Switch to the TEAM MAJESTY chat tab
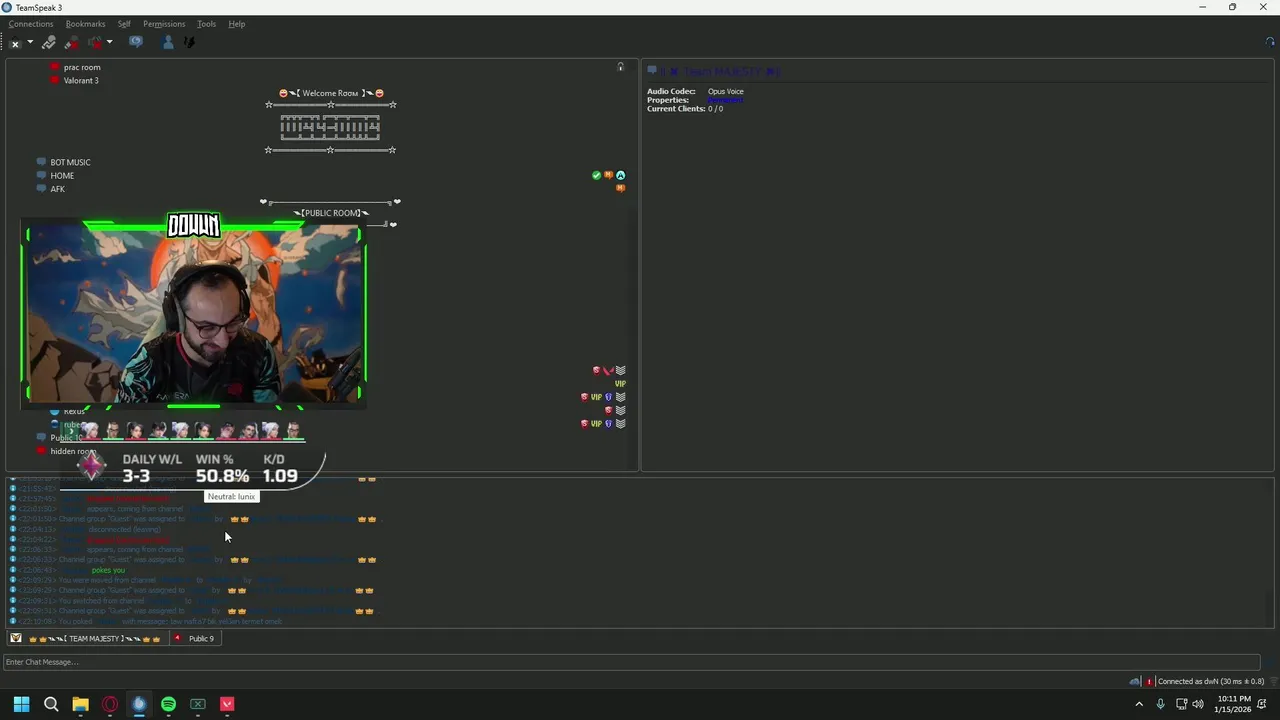The height and width of the screenshot is (720, 1280). click(x=88, y=638)
